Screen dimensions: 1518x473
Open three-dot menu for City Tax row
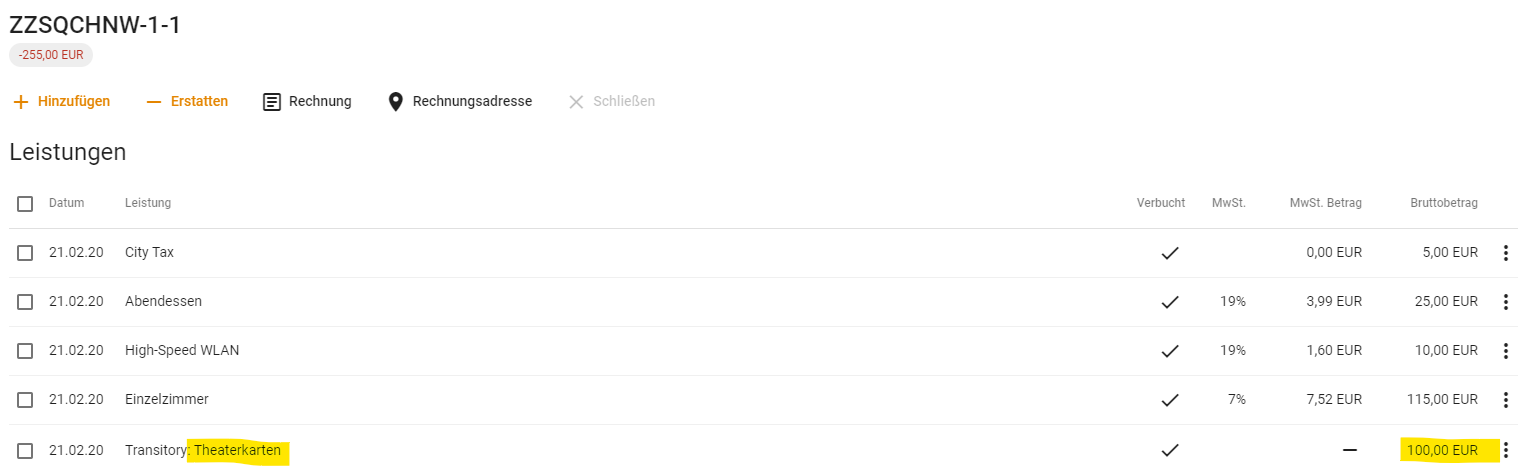click(1505, 253)
